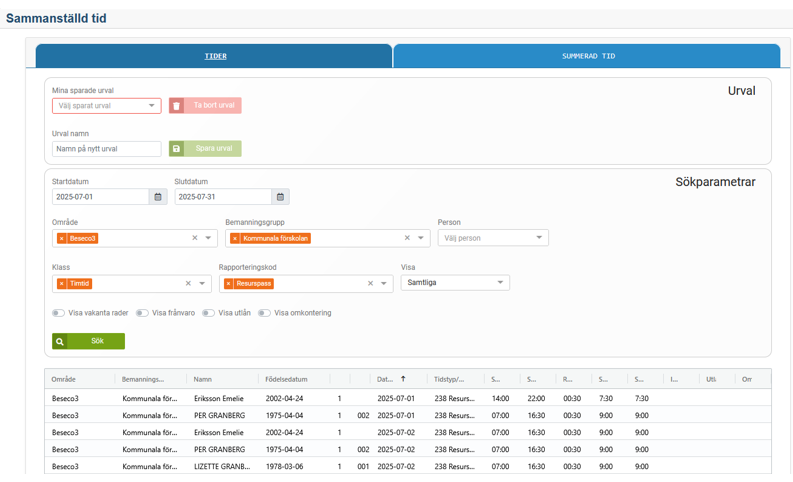This screenshot has width=793, height=482.
Task: Remove the Timtid tag from Klass
Action: [x=62, y=284]
